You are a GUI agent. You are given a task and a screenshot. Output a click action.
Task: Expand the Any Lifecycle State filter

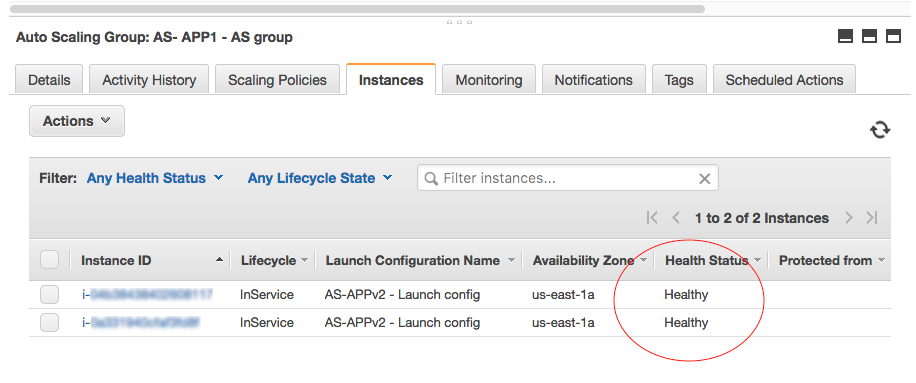pyautogui.click(x=320, y=178)
